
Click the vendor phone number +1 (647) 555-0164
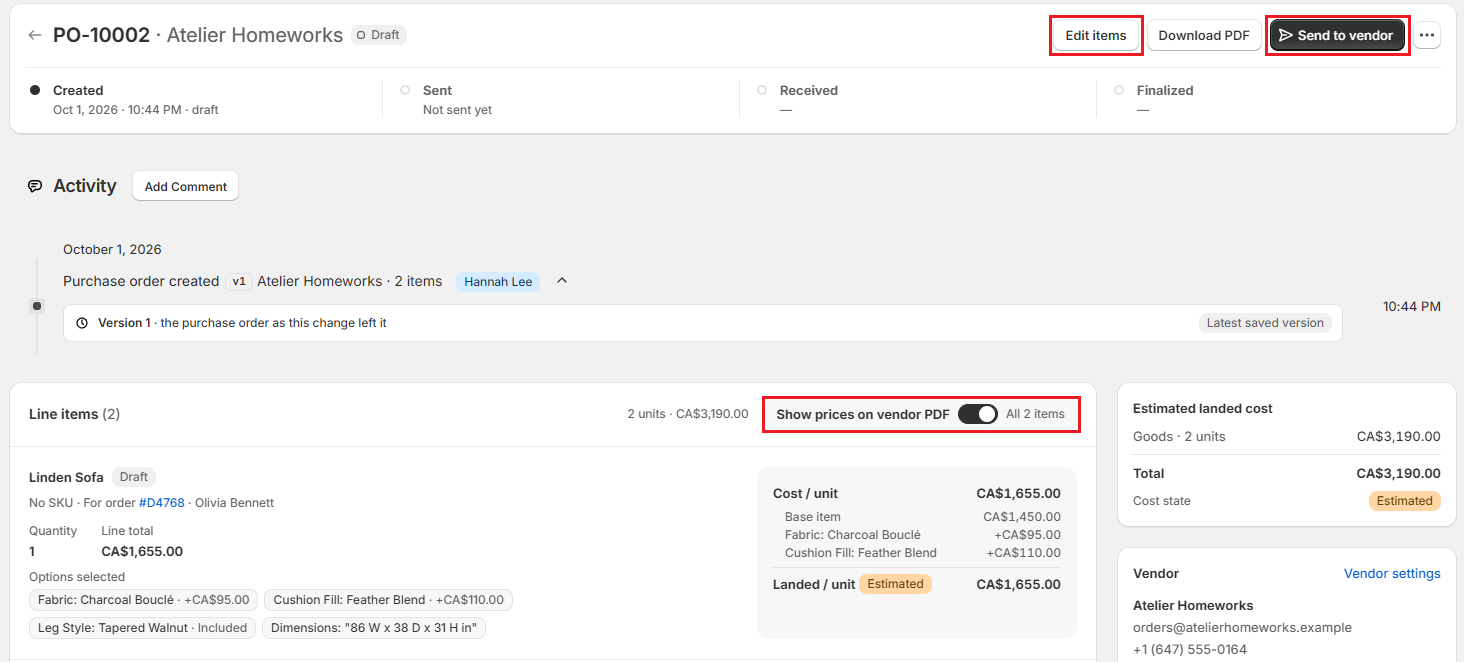click(1190, 650)
